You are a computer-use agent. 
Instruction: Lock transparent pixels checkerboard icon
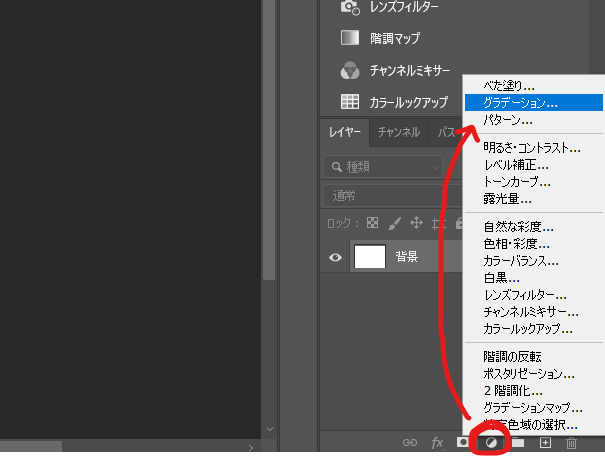tap(372, 223)
